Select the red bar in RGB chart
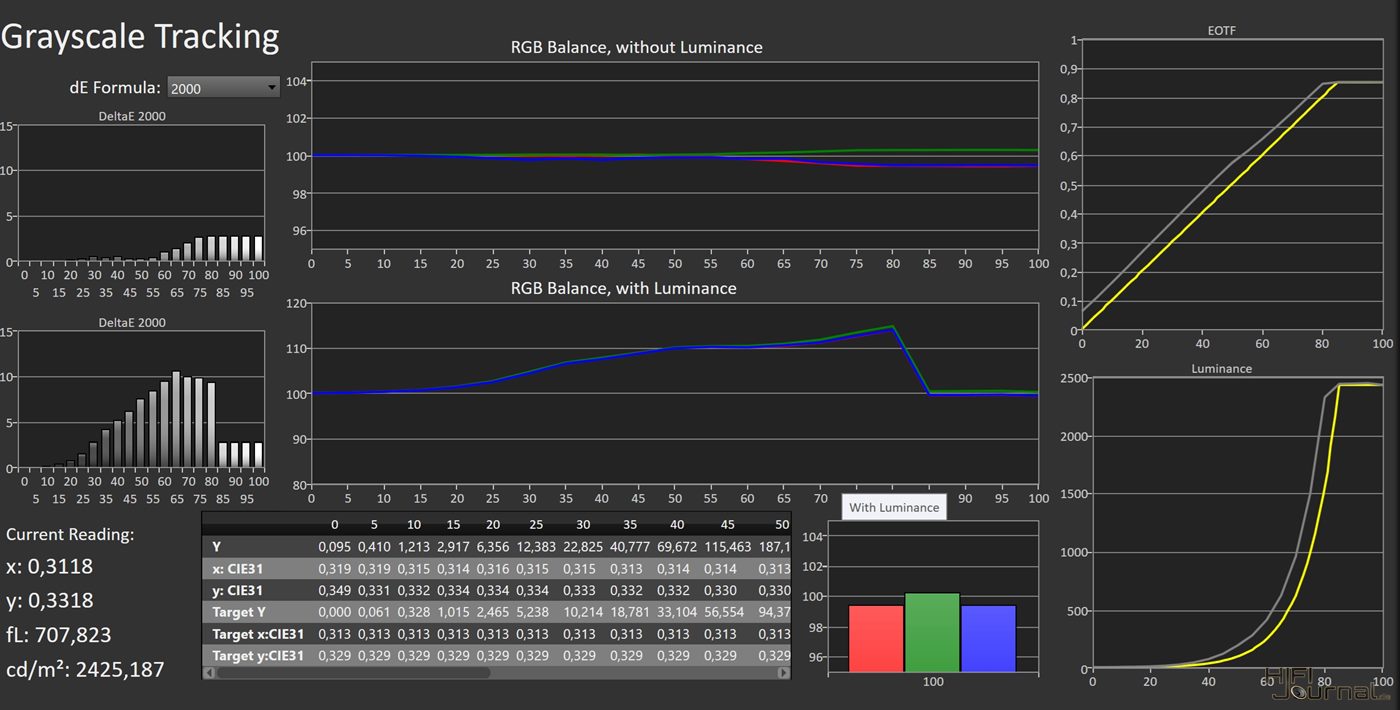Image resolution: width=1400 pixels, height=710 pixels. tap(876, 638)
